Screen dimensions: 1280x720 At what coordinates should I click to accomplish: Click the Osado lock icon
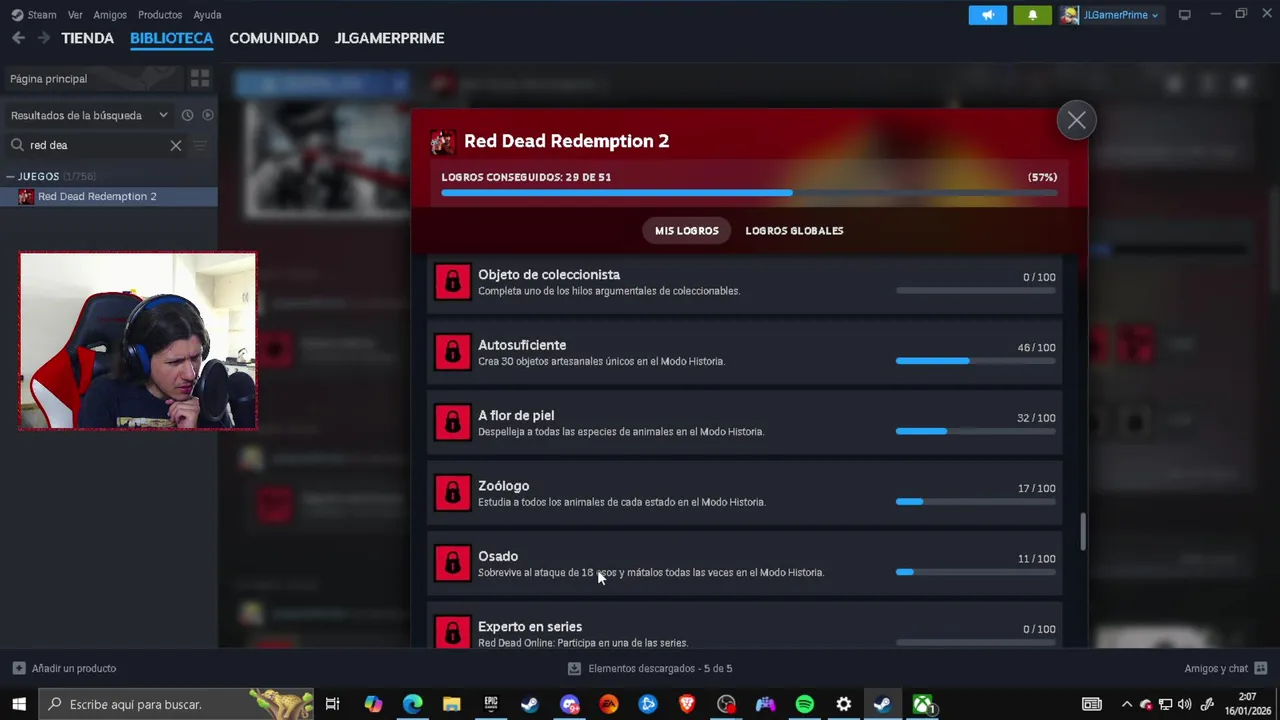coord(452,563)
